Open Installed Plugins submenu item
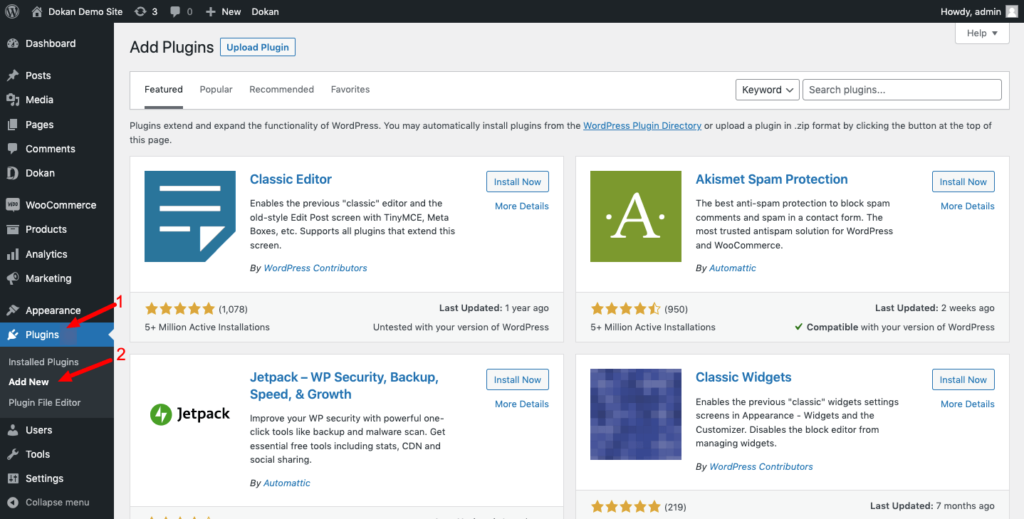This screenshot has width=1024, height=519. point(43,362)
